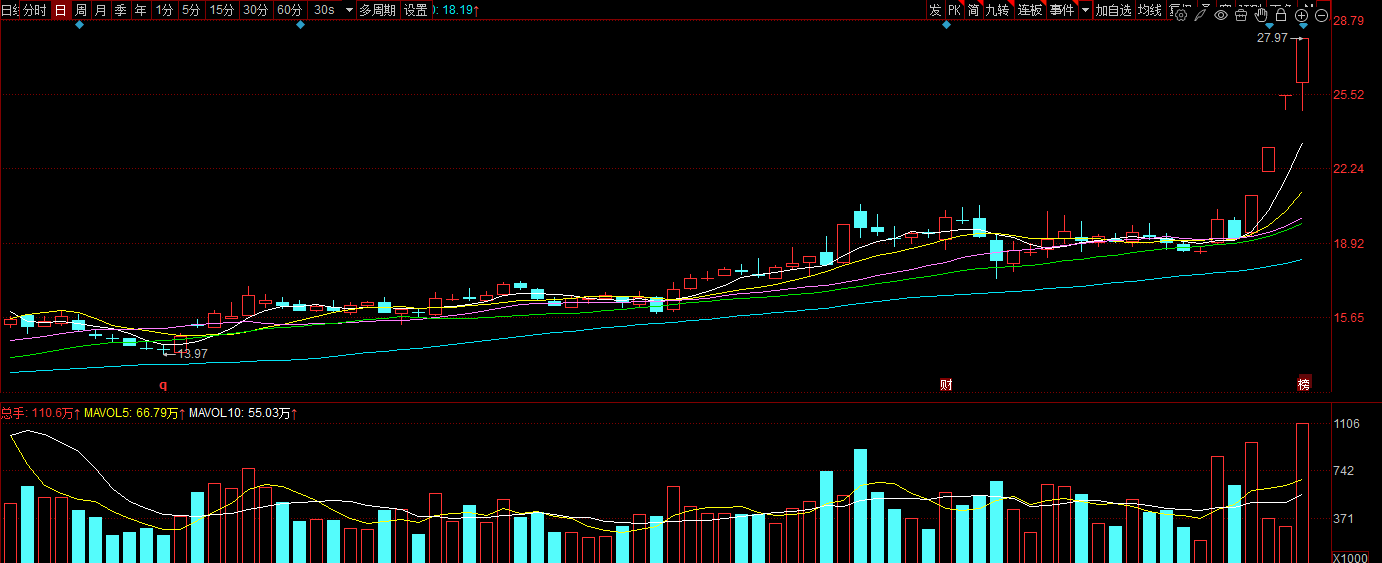This screenshot has width=1382, height=563.
Task: Expand the dropdown arrow next to 事件
Action: click(x=1085, y=10)
